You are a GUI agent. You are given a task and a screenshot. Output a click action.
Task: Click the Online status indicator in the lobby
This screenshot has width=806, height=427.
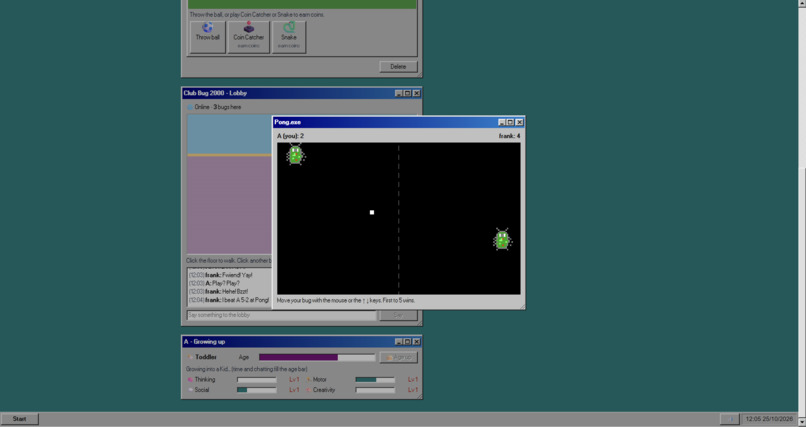(190, 107)
